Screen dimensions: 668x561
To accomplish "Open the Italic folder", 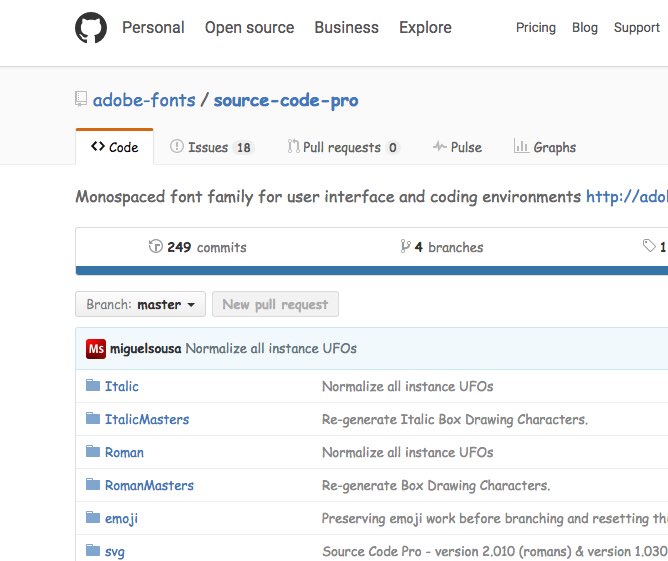I will (x=122, y=386).
